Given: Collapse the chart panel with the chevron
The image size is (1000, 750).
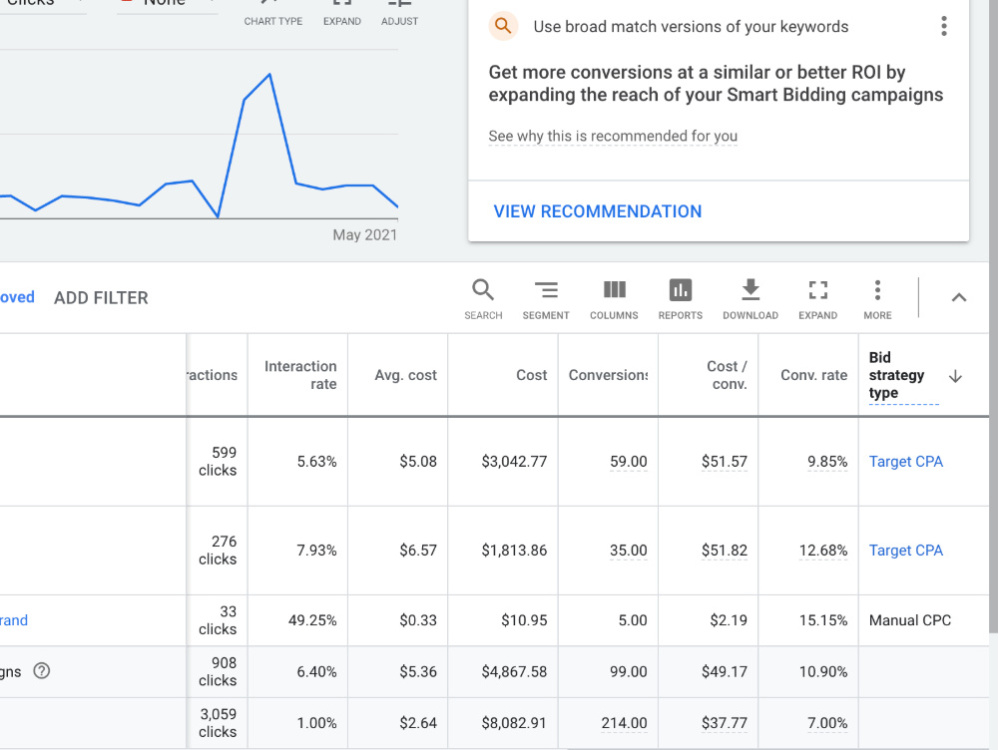Looking at the screenshot, I should (959, 298).
